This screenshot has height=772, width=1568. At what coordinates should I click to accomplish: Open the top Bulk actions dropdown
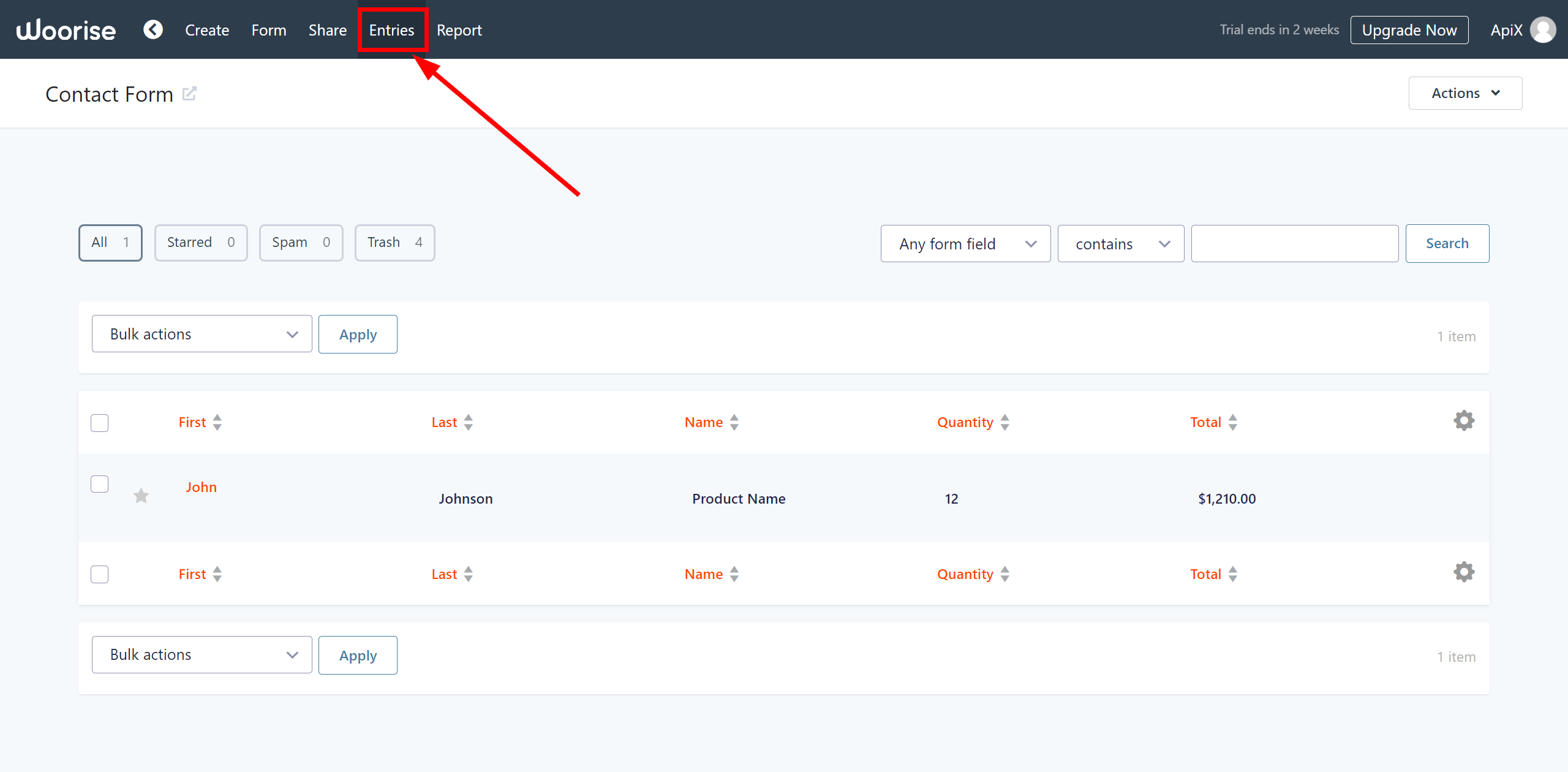pyautogui.click(x=202, y=334)
